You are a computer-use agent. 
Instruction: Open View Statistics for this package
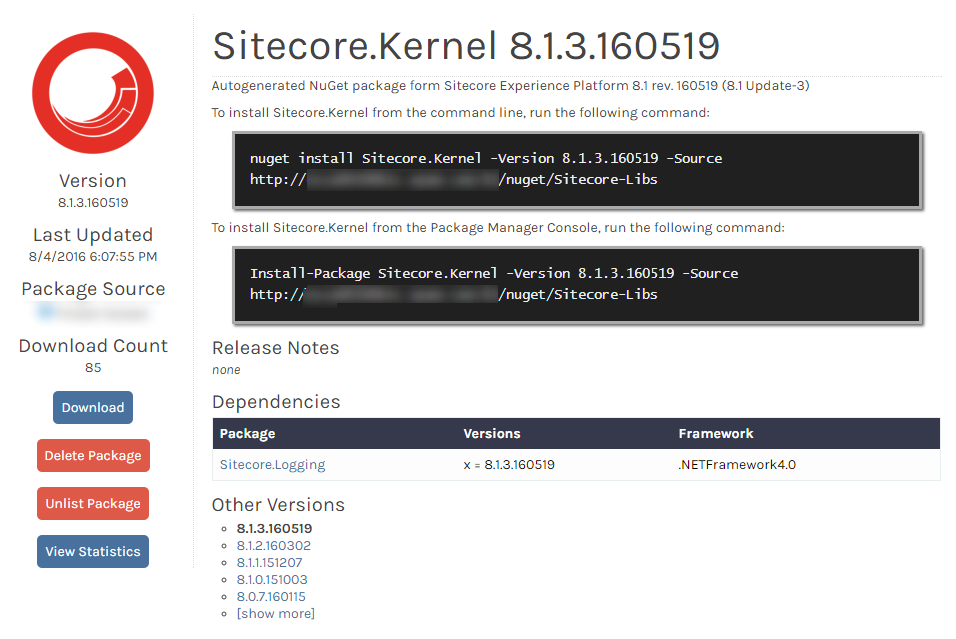pos(92,551)
